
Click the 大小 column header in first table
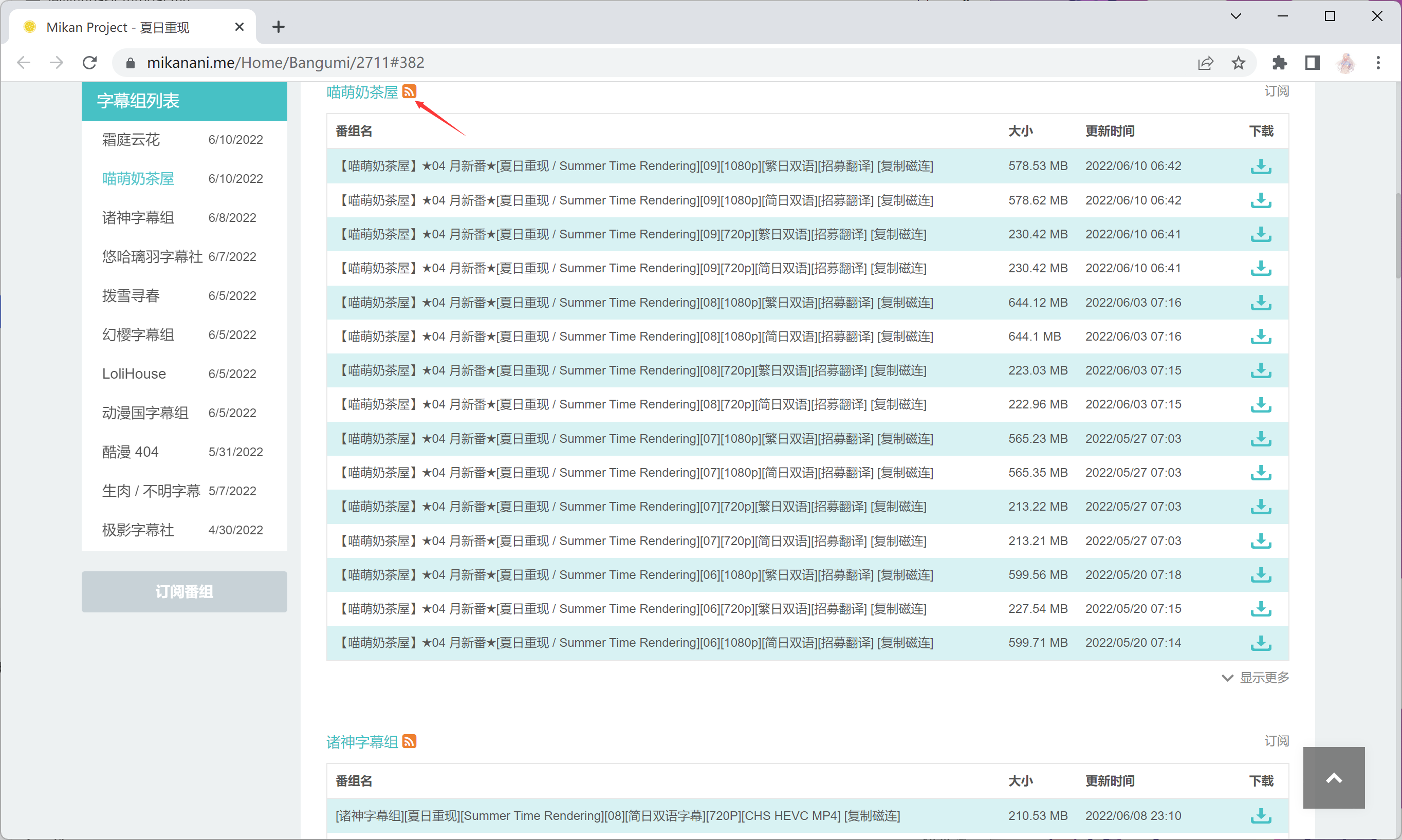1020,131
